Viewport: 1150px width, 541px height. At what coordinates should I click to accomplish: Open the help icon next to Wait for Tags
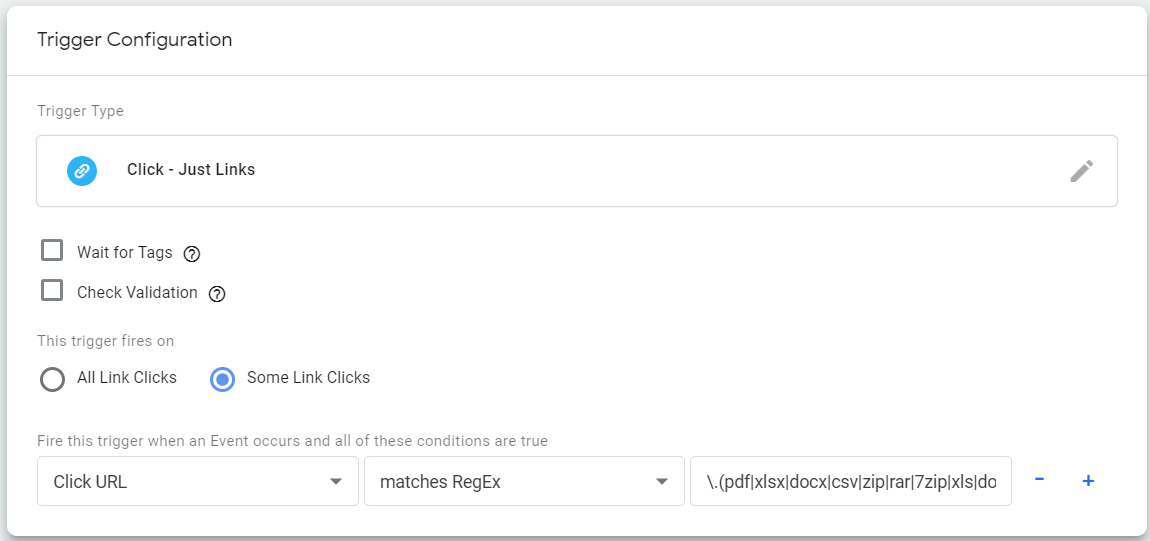192,254
